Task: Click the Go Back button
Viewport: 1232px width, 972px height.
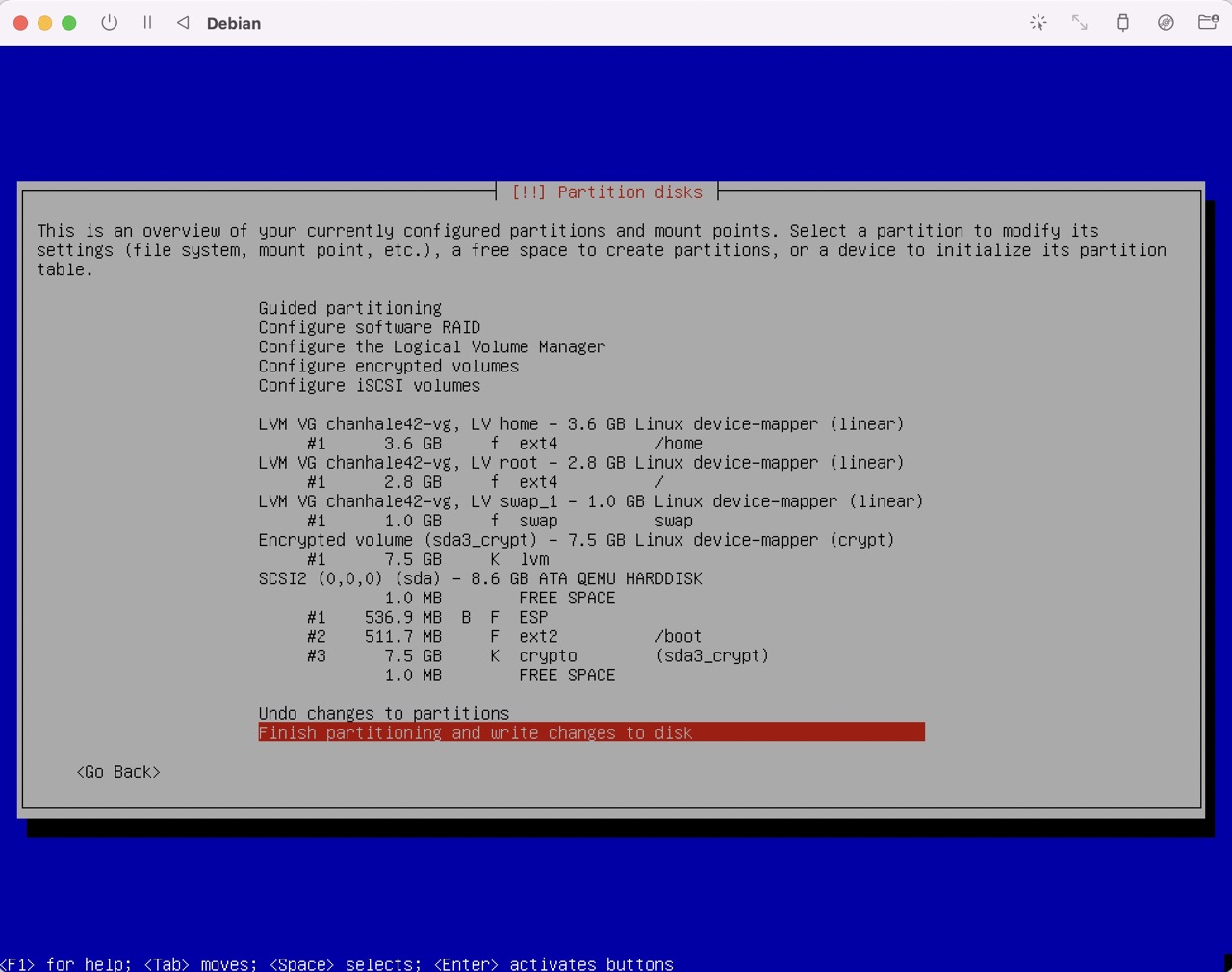Action: click(x=118, y=772)
